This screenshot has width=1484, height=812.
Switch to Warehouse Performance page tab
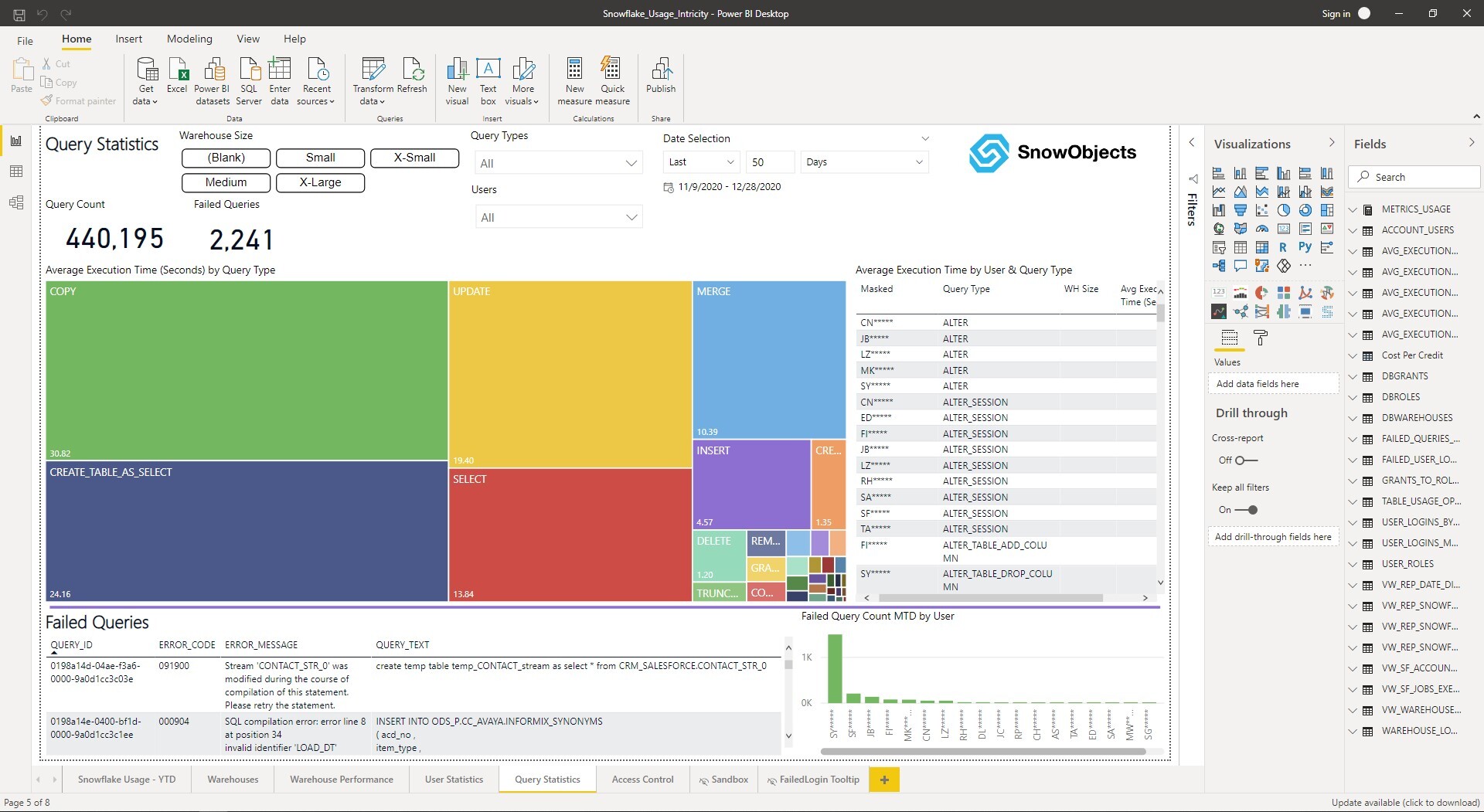[x=342, y=780]
